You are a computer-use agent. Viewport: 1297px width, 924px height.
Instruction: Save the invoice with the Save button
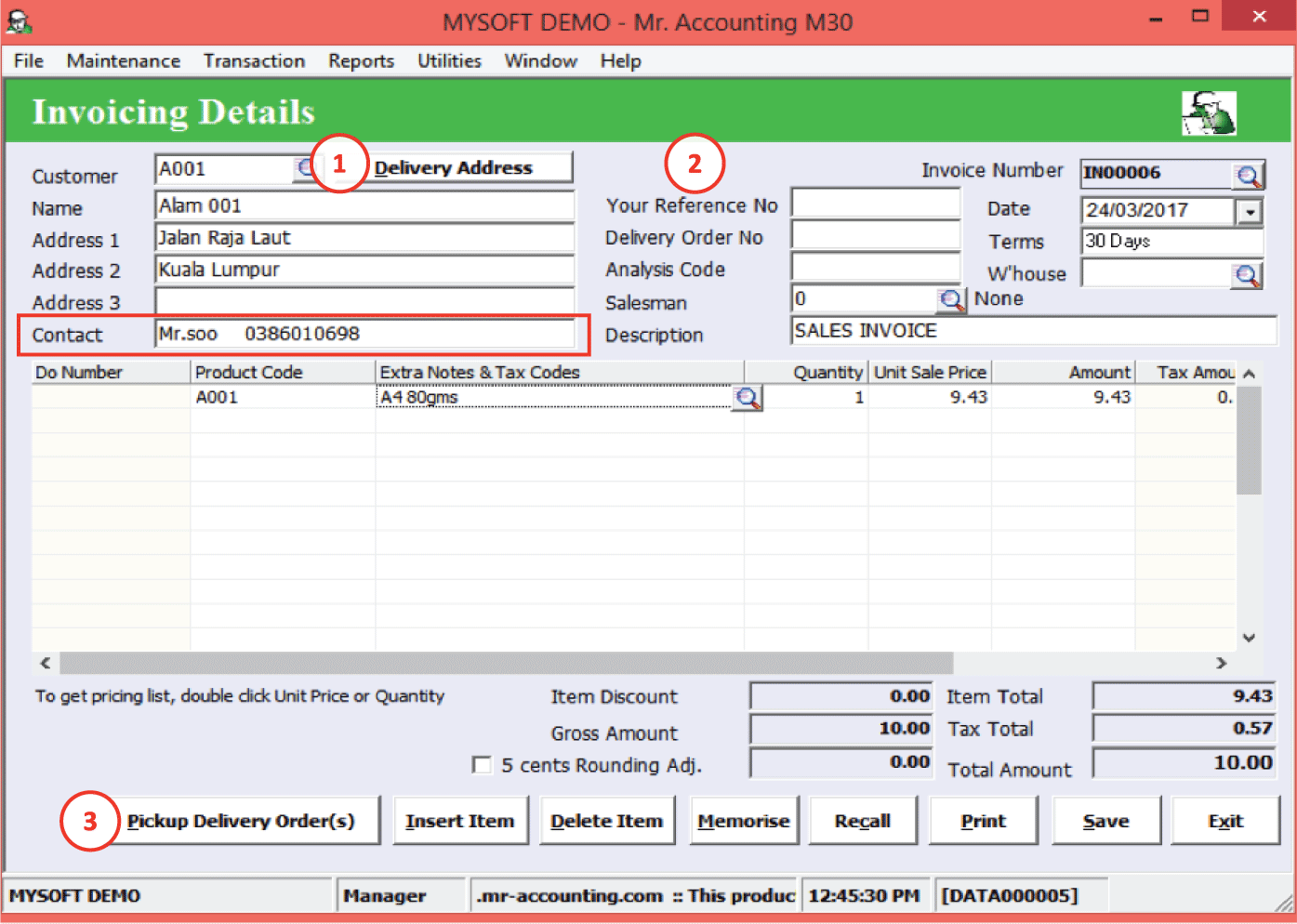tap(1105, 821)
